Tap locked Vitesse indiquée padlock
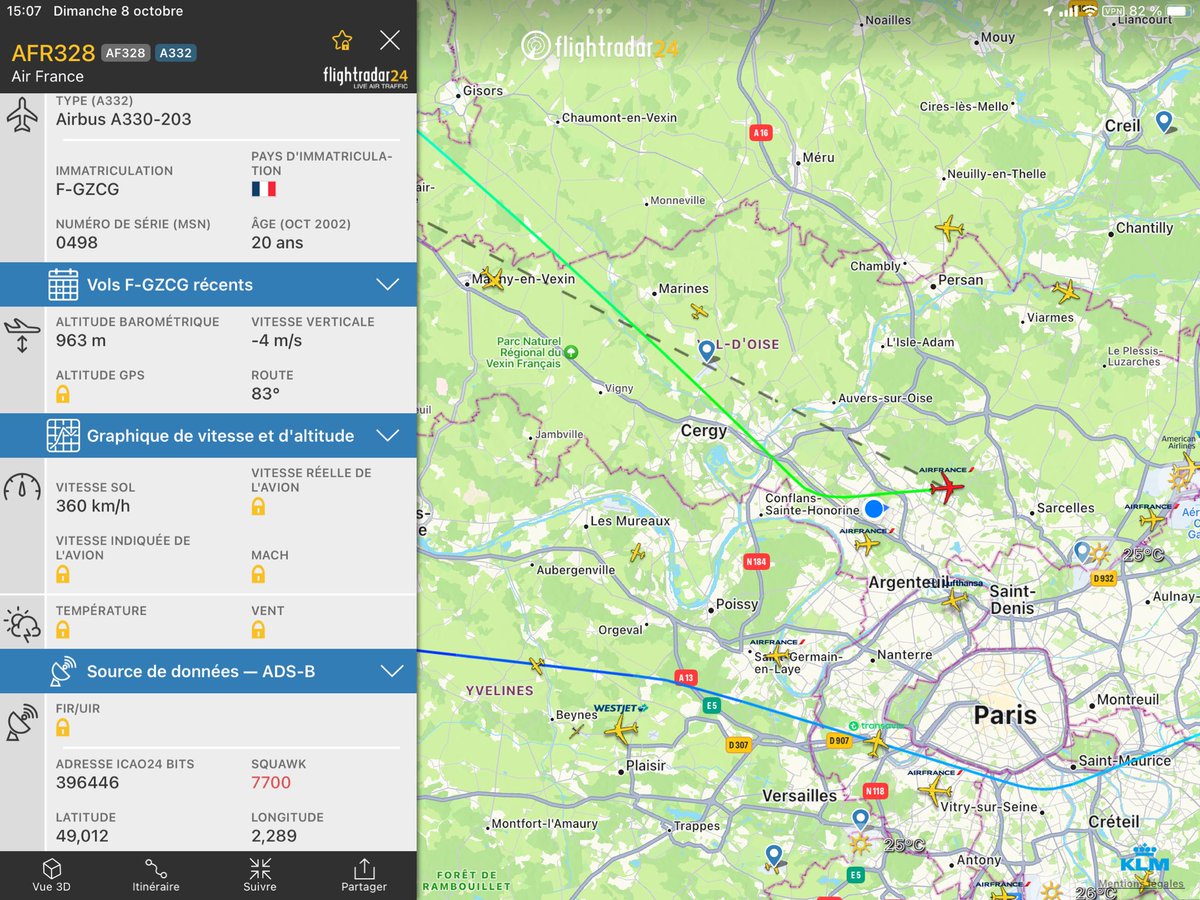This screenshot has height=900, width=1200. coord(63,574)
